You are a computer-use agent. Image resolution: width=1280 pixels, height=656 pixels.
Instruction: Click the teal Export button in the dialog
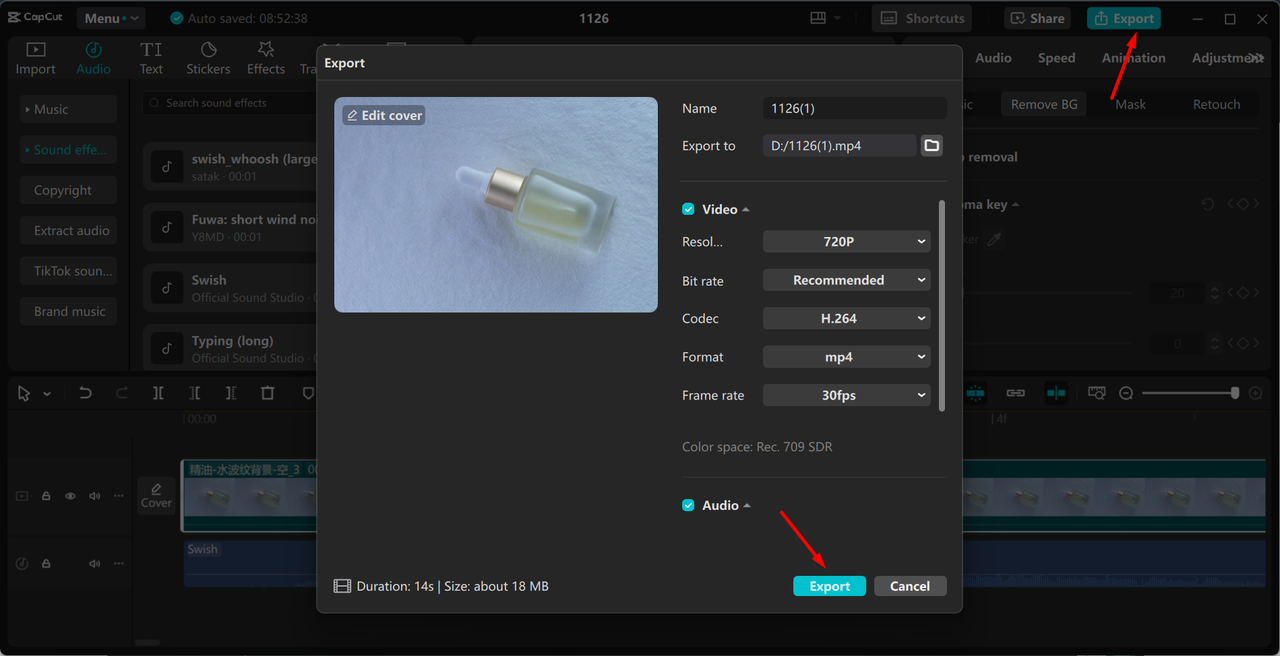pos(830,586)
